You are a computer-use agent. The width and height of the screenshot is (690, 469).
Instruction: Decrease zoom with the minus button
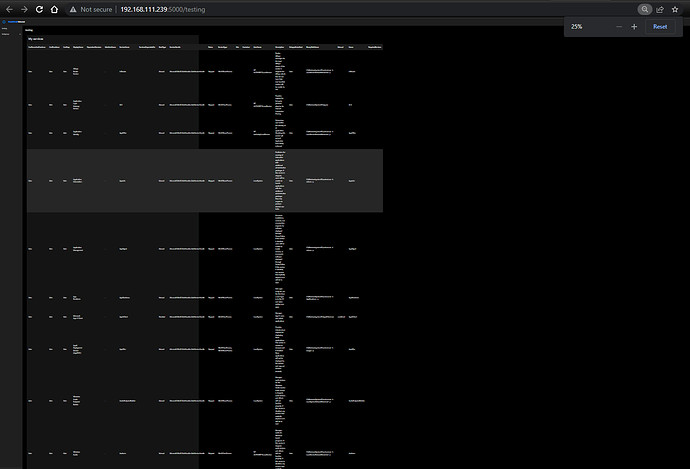pyautogui.click(x=619, y=27)
